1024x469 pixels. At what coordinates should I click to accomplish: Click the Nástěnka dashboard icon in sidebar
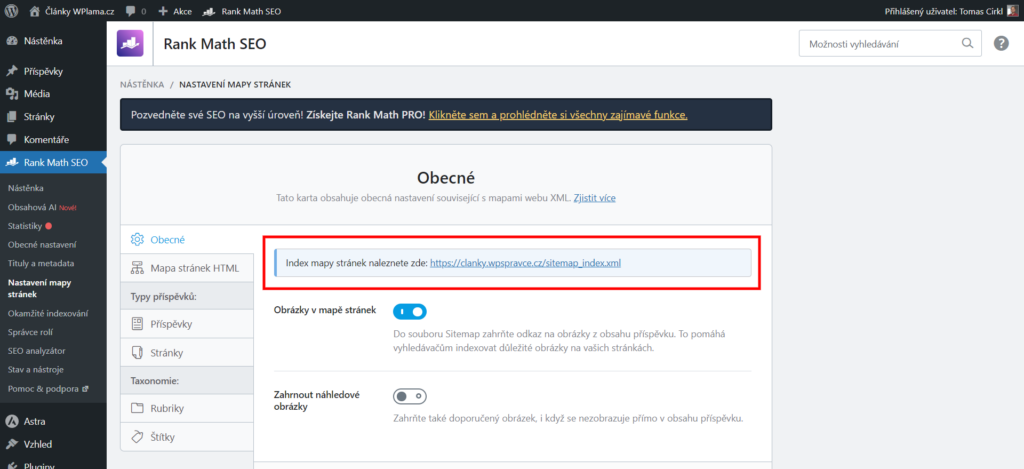(x=12, y=41)
